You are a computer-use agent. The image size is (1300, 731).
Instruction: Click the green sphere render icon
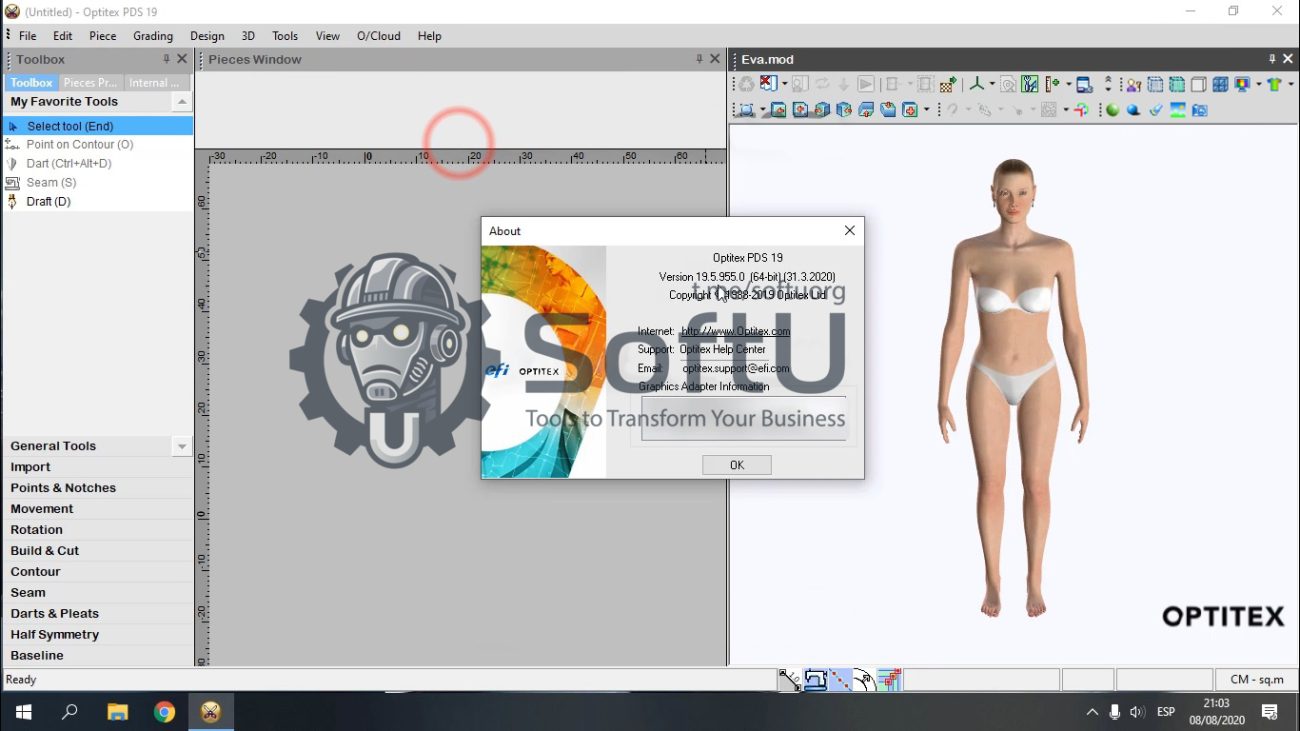[1112, 110]
